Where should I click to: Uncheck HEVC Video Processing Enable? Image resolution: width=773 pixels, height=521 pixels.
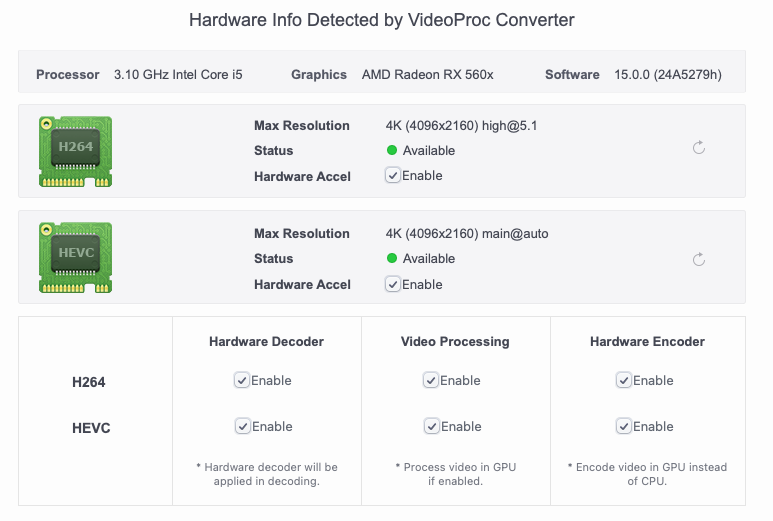click(431, 426)
